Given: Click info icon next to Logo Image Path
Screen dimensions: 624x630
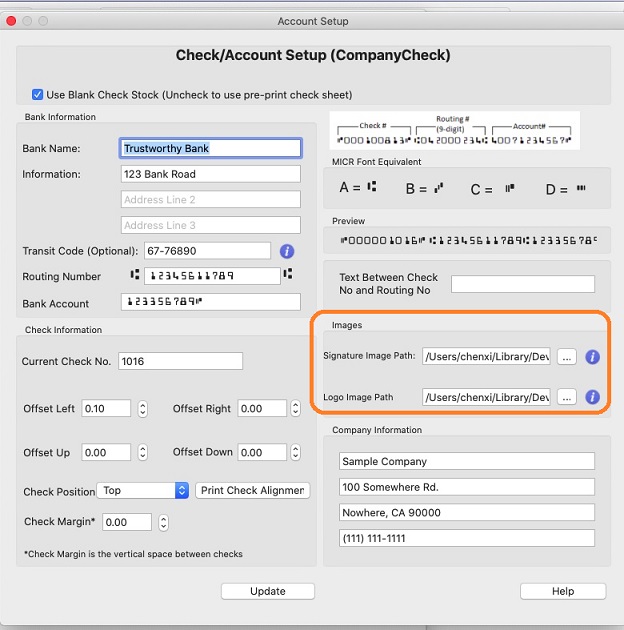Looking at the screenshot, I should 592,397.
